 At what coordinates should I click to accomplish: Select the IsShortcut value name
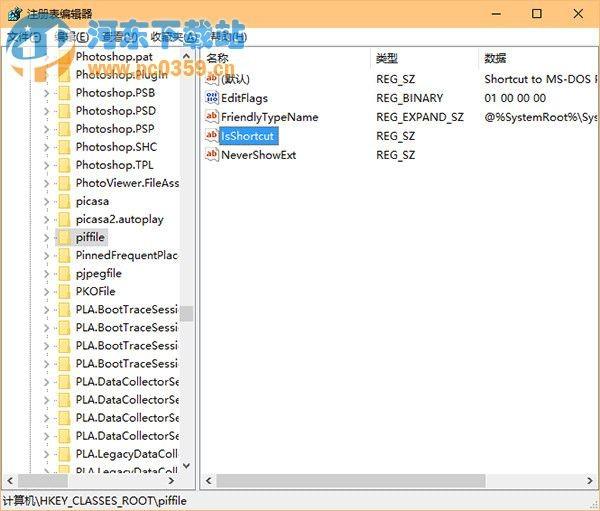(x=248, y=136)
